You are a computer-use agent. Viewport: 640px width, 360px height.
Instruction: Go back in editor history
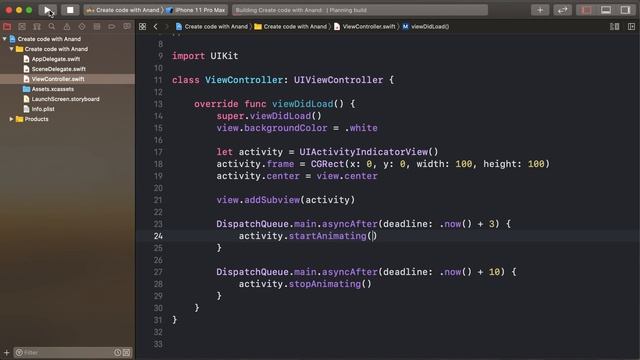point(156,27)
